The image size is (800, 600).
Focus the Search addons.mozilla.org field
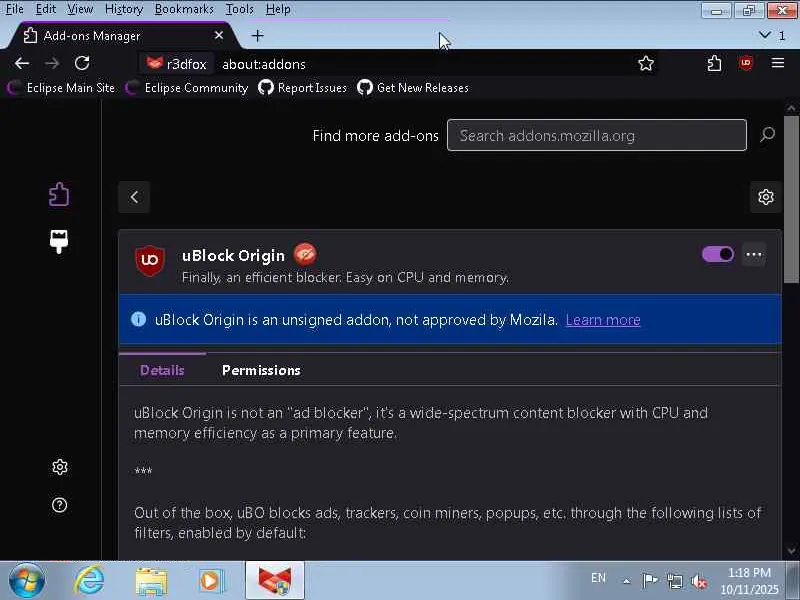click(596, 135)
